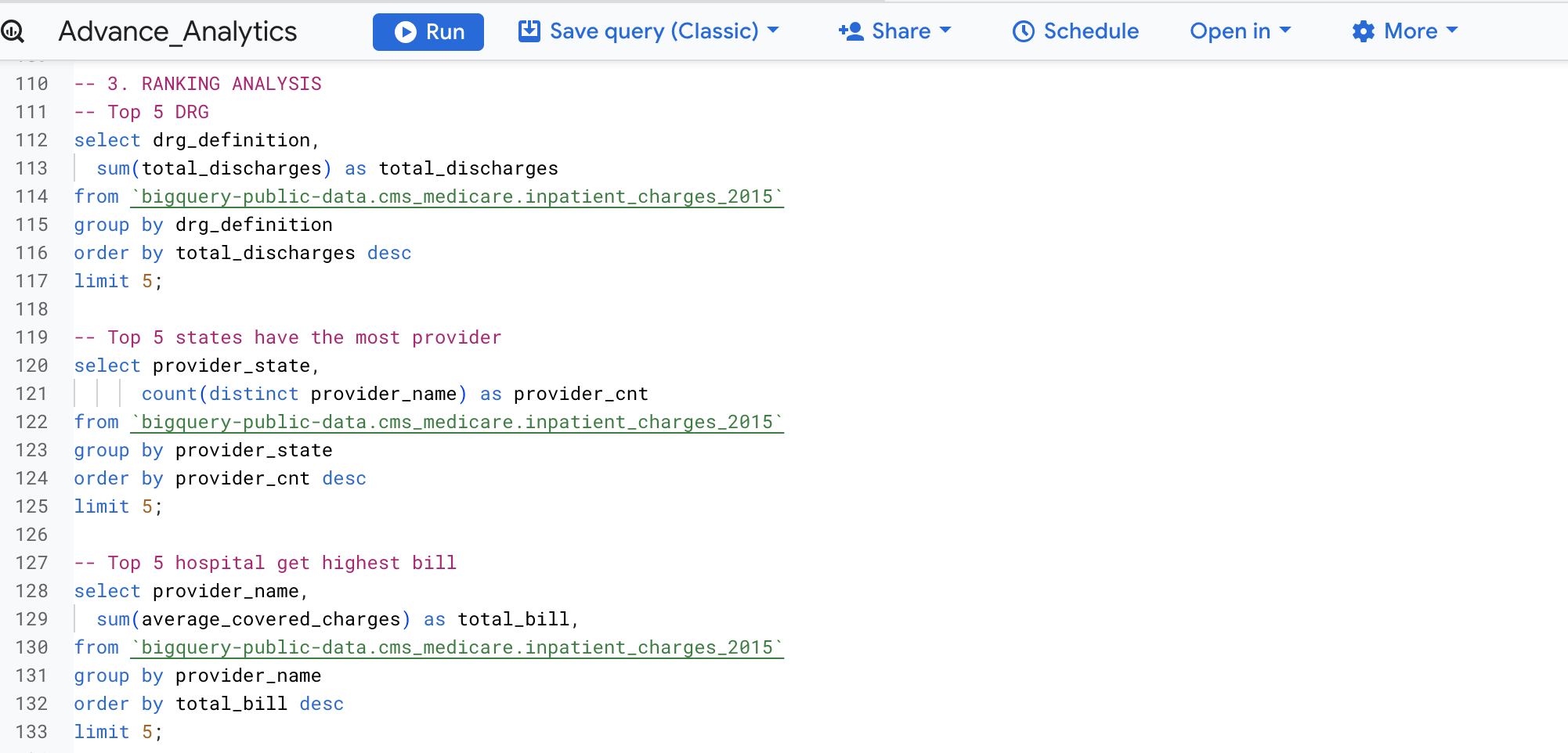Click the BigQuery query magnifier icon

pos(13,31)
